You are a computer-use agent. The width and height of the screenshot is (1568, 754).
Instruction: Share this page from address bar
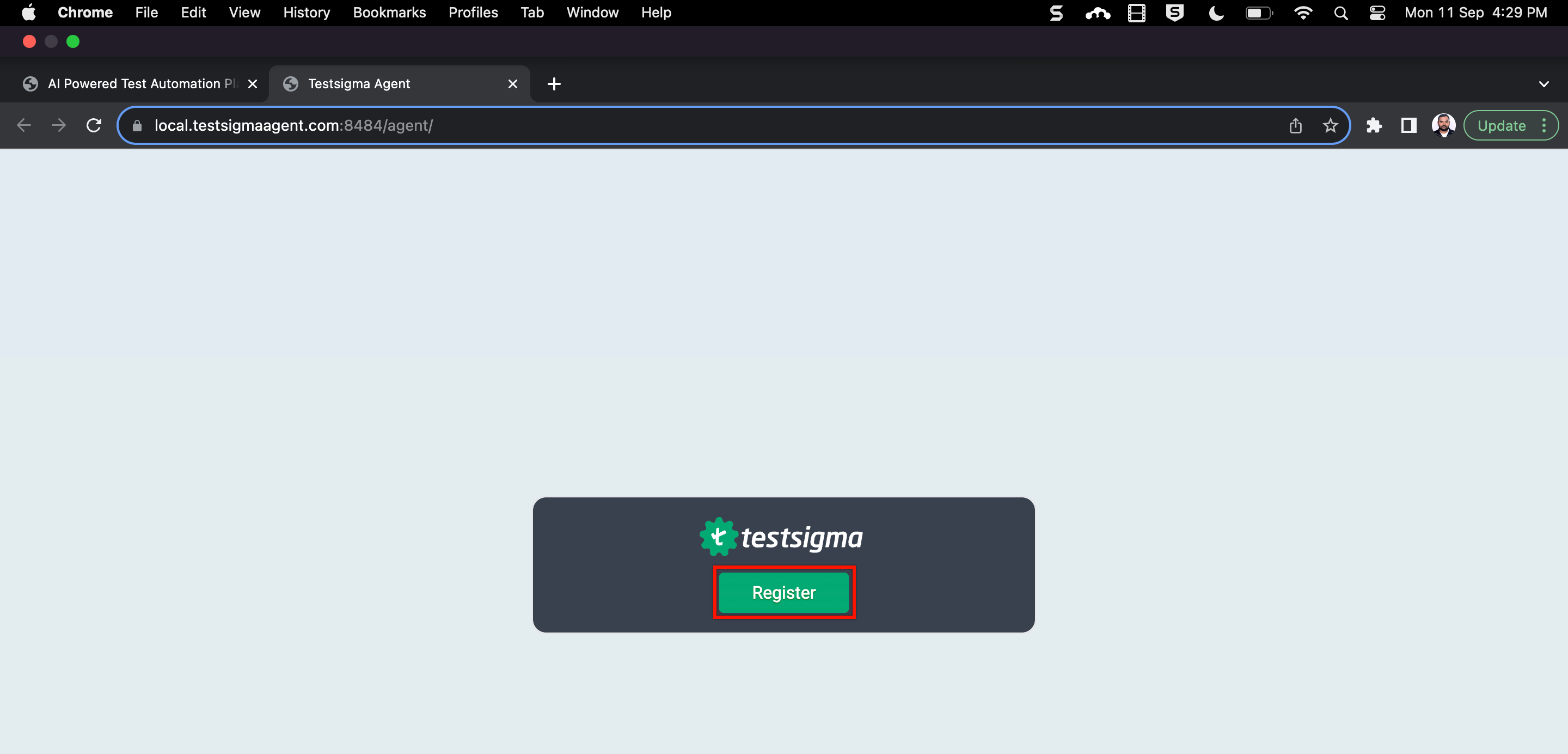tap(1295, 125)
